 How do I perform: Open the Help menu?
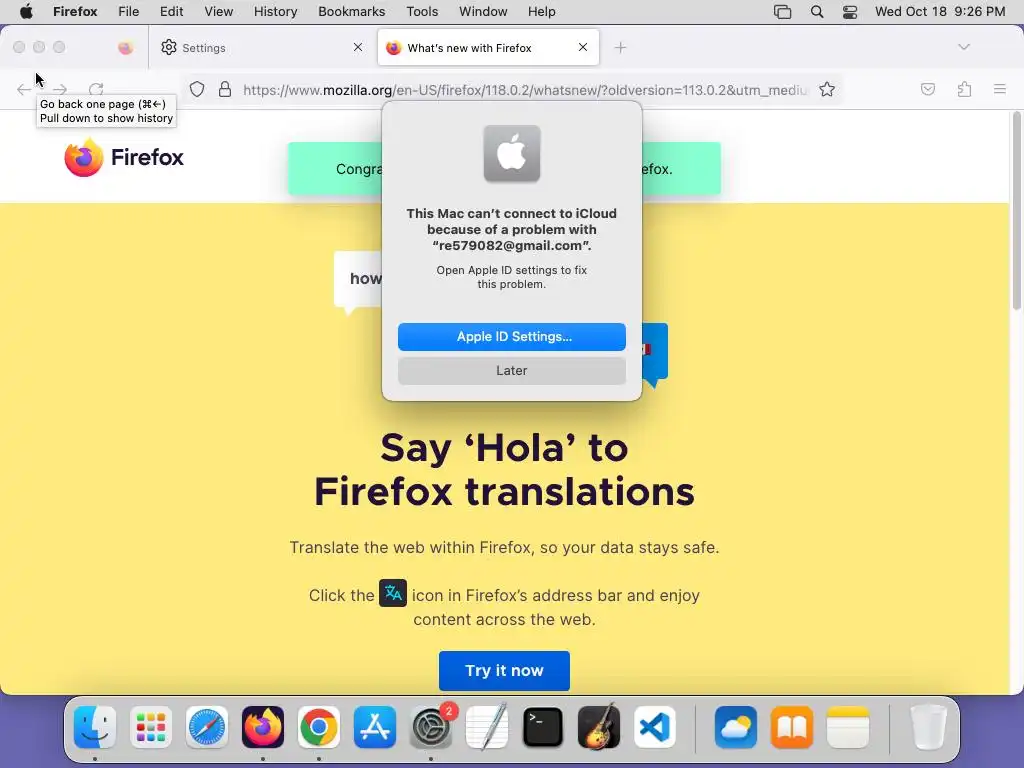(x=541, y=12)
